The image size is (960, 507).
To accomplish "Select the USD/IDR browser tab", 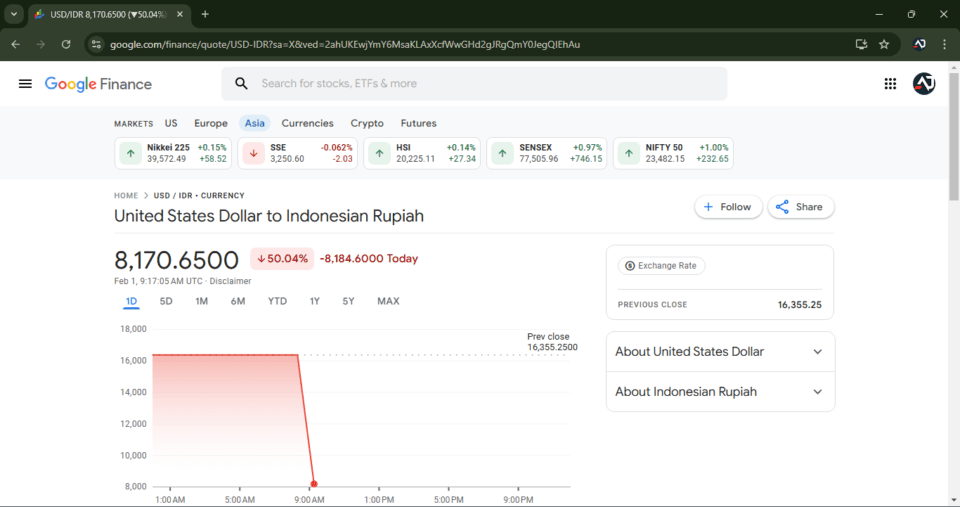I will click(x=108, y=14).
